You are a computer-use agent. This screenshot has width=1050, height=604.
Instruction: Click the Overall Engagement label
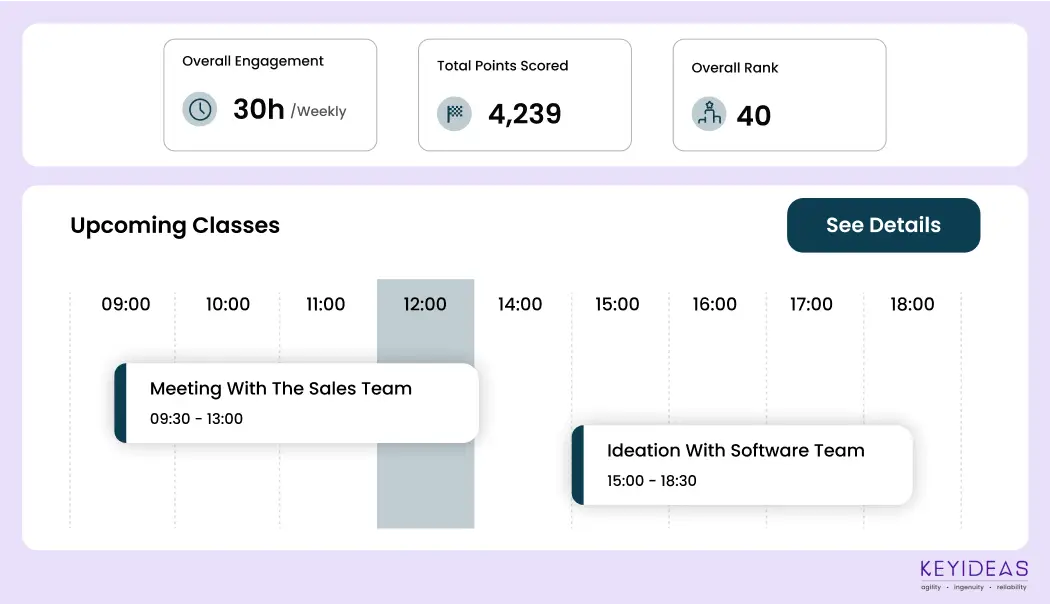[x=252, y=61]
